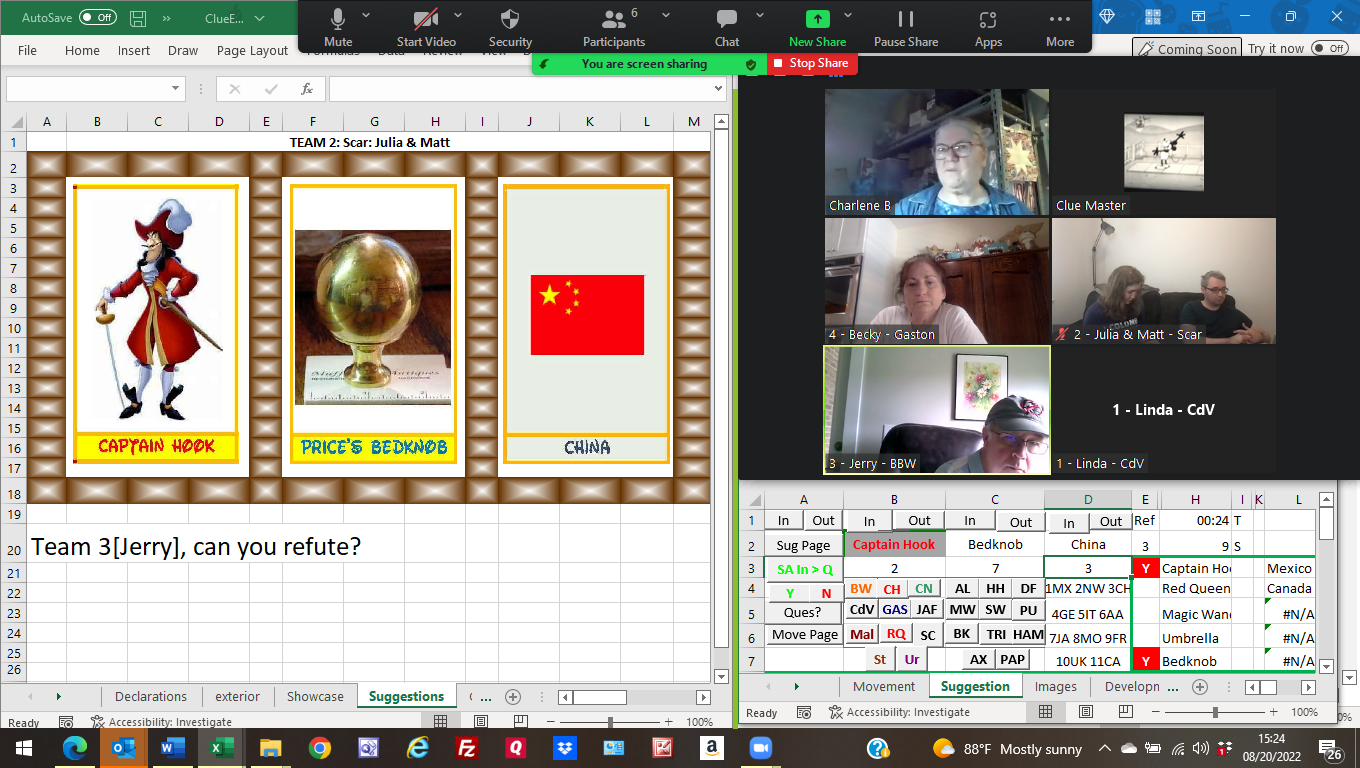Adjust the zoom slider in right Excel status bar
This screenshot has width=1360, height=768.
[1215, 712]
